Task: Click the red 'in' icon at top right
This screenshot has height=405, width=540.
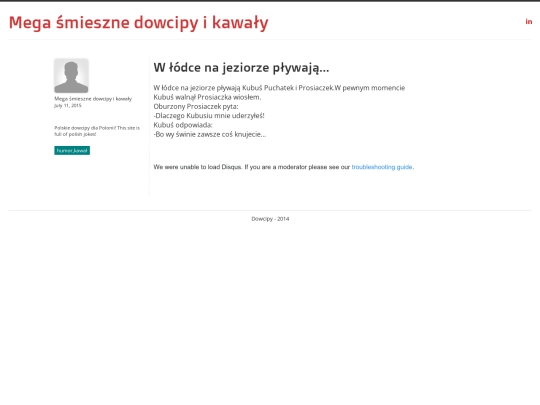Action: tap(529, 22)
